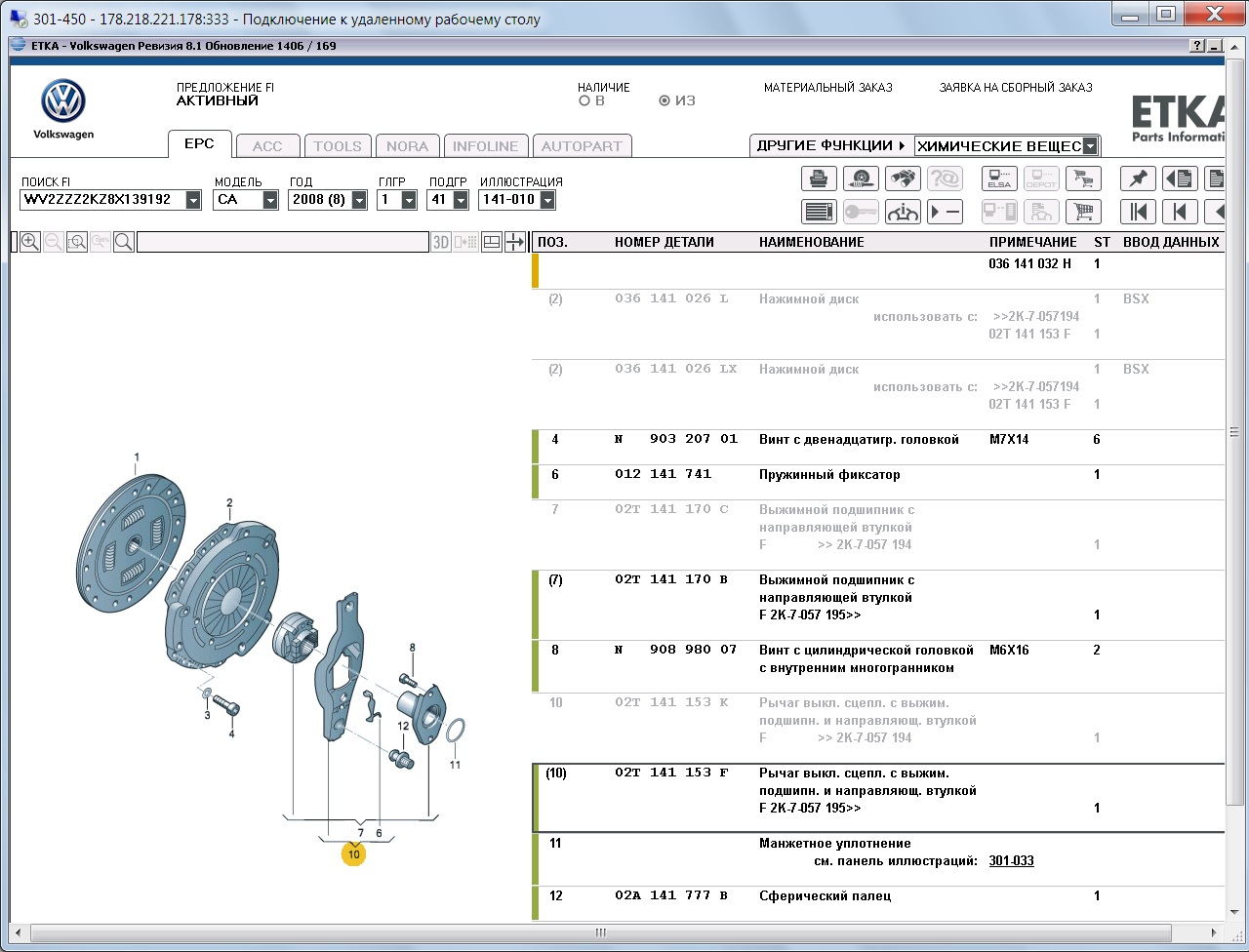The width and height of the screenshot is (1249, 952).
Task: Open the wheel and tool accessories icon
Action: pyautogui.click(x=861, y=178)
